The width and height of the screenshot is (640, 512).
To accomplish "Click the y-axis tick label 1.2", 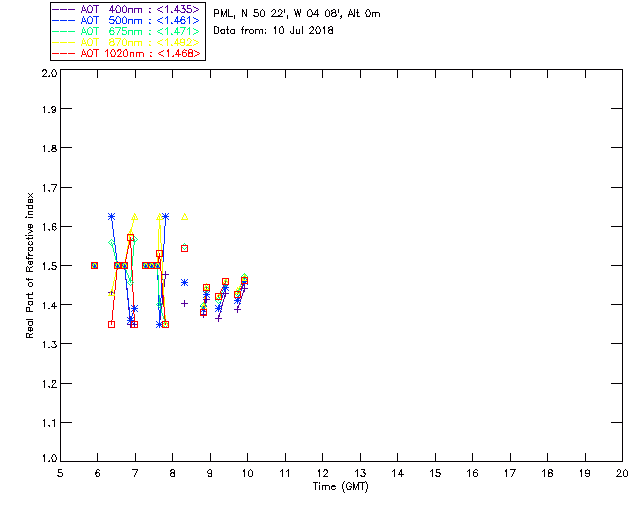I will 49,384.
